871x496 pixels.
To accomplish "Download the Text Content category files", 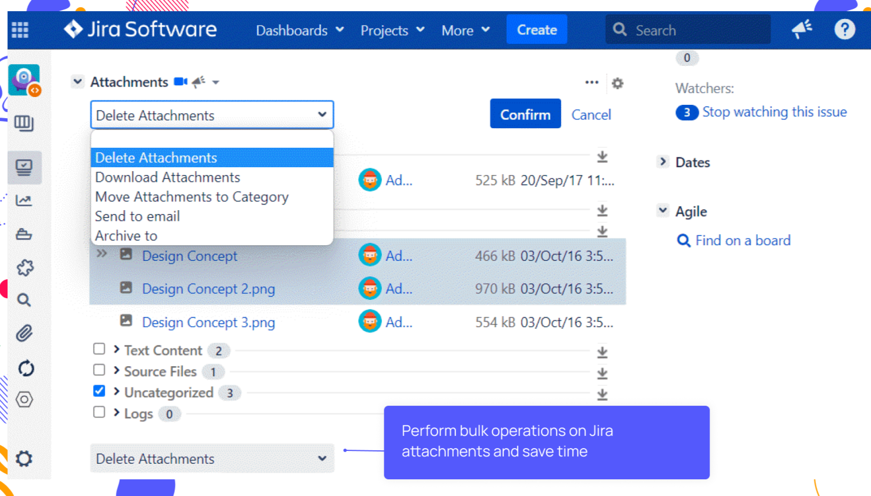I will (602, 352).
